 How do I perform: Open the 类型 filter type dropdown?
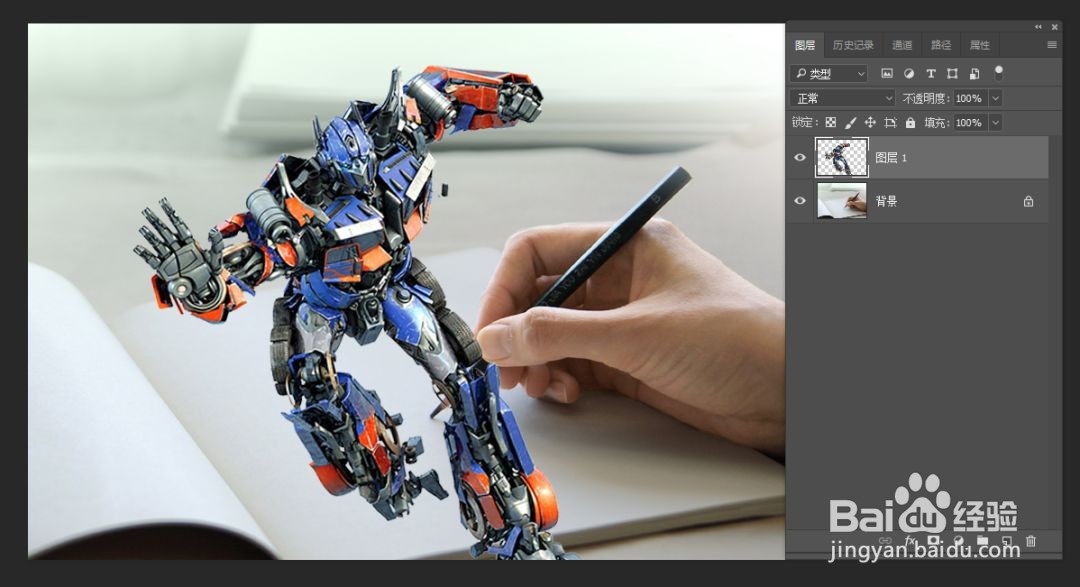coord(829,73)
